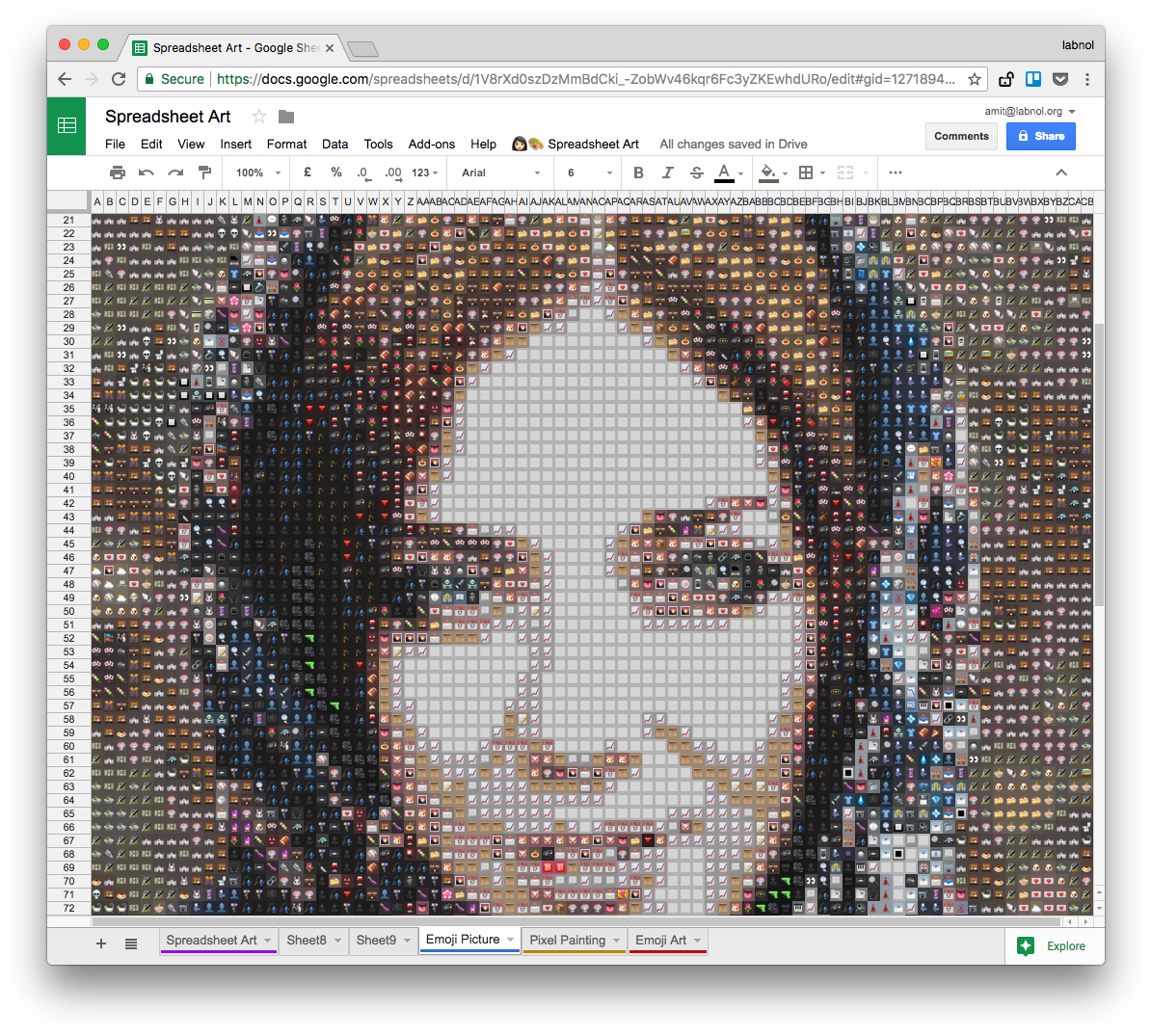Click the address bar URL
This screenshot has width=1151, height=1036.
586,79
